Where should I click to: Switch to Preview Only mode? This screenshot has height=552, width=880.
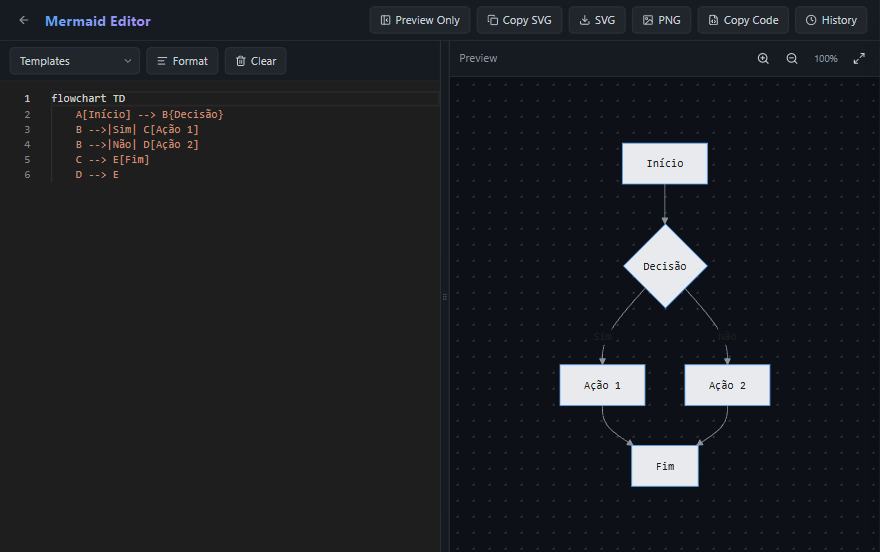pos(420,20)
